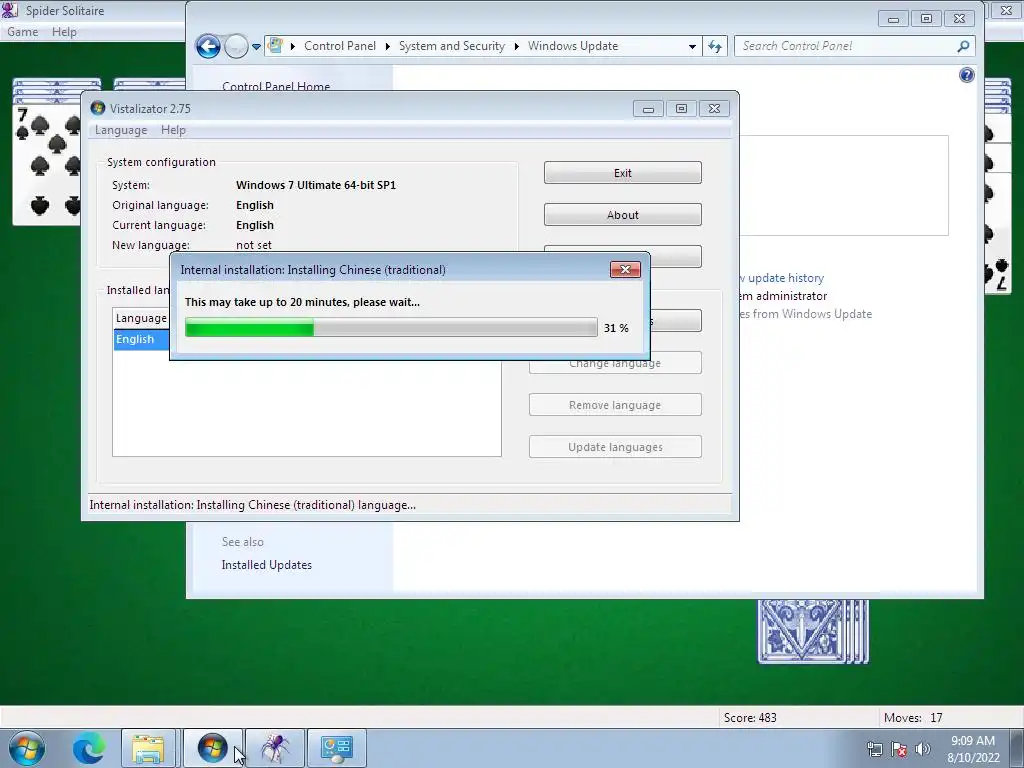
Task: Open the Vistalizator Help menu
Action: coord(173,130)
